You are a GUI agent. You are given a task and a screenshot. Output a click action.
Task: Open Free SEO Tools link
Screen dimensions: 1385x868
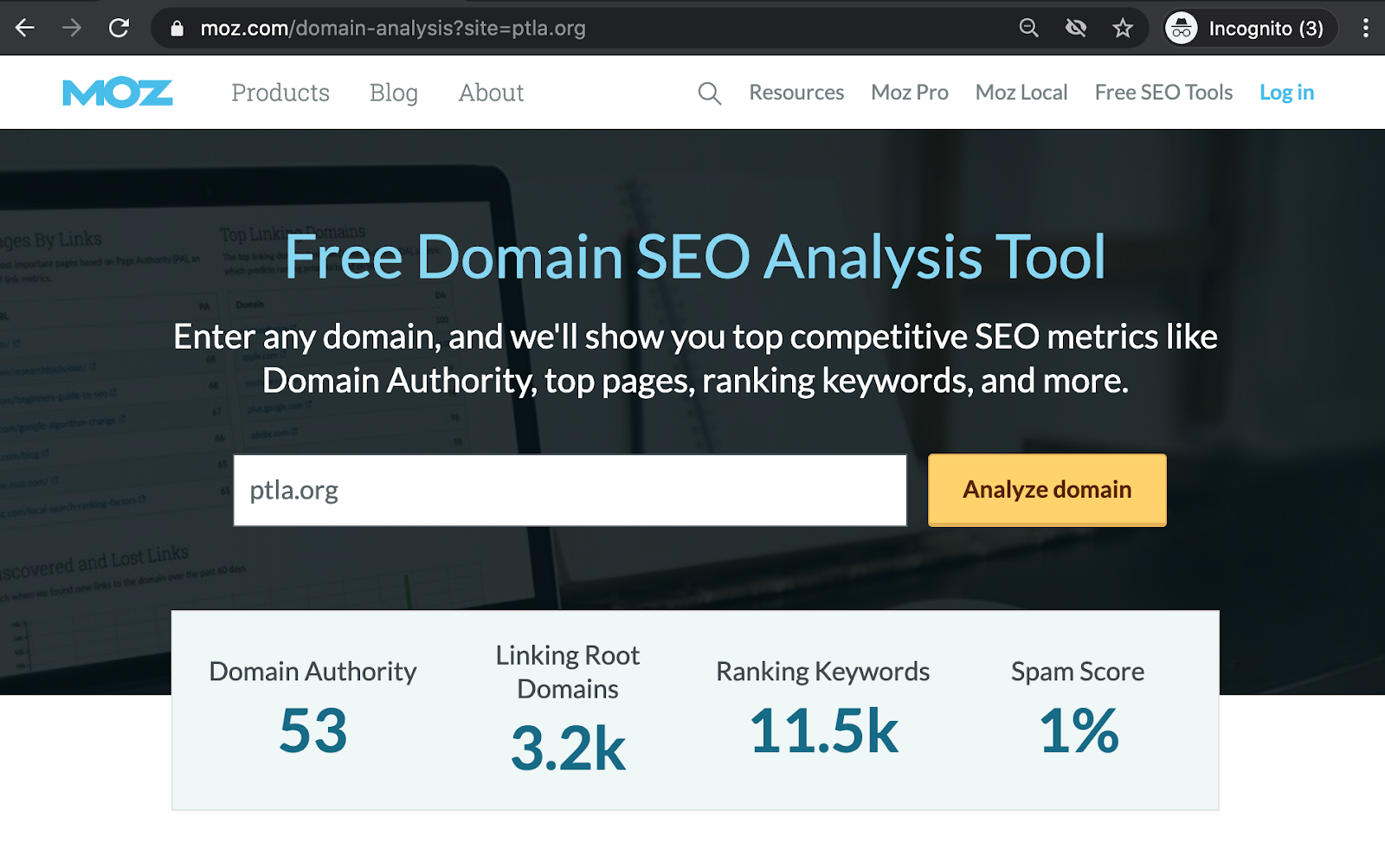(x=1163, y=93)
